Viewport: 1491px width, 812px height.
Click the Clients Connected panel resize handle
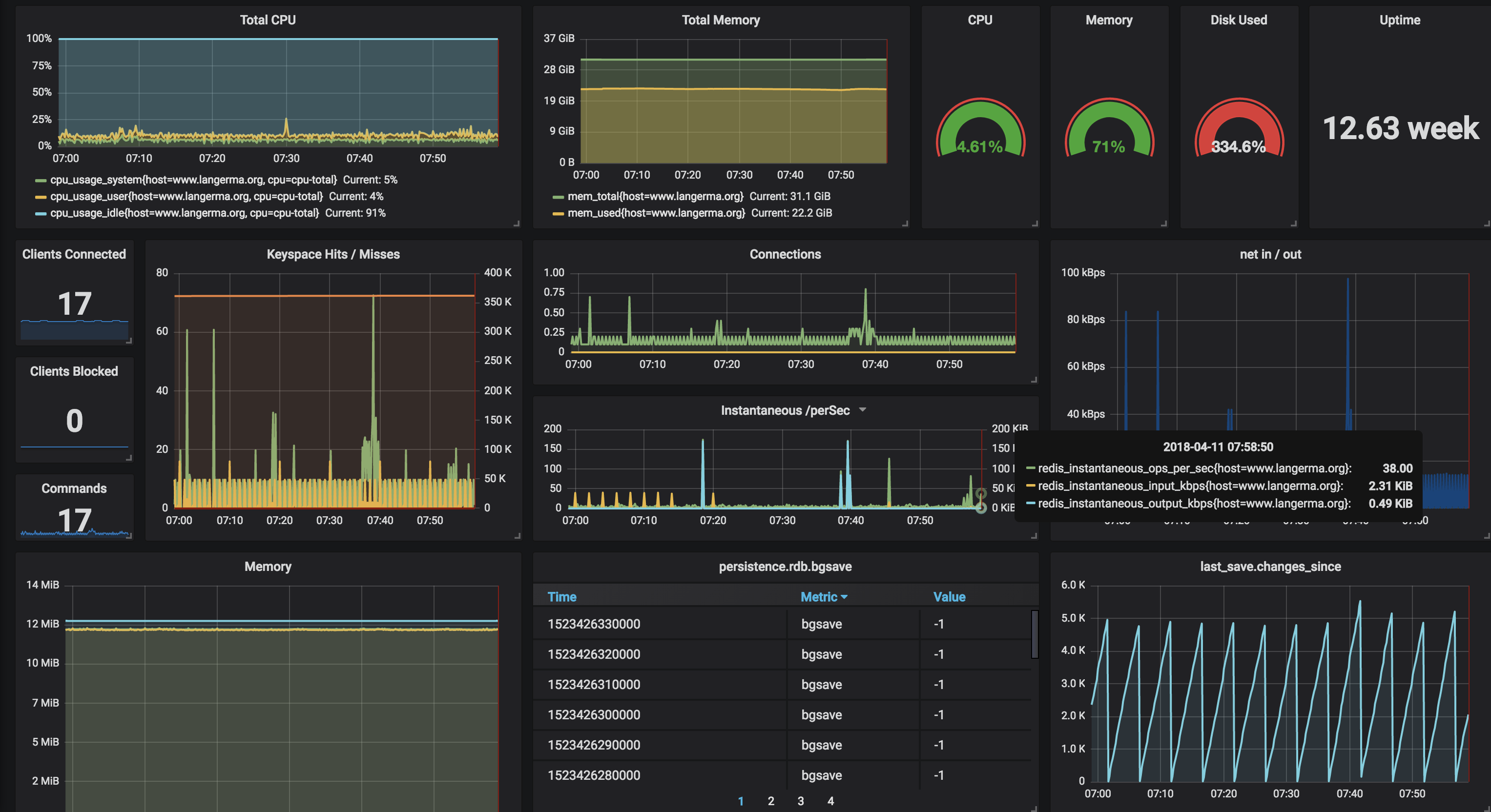tap(128, 341)
